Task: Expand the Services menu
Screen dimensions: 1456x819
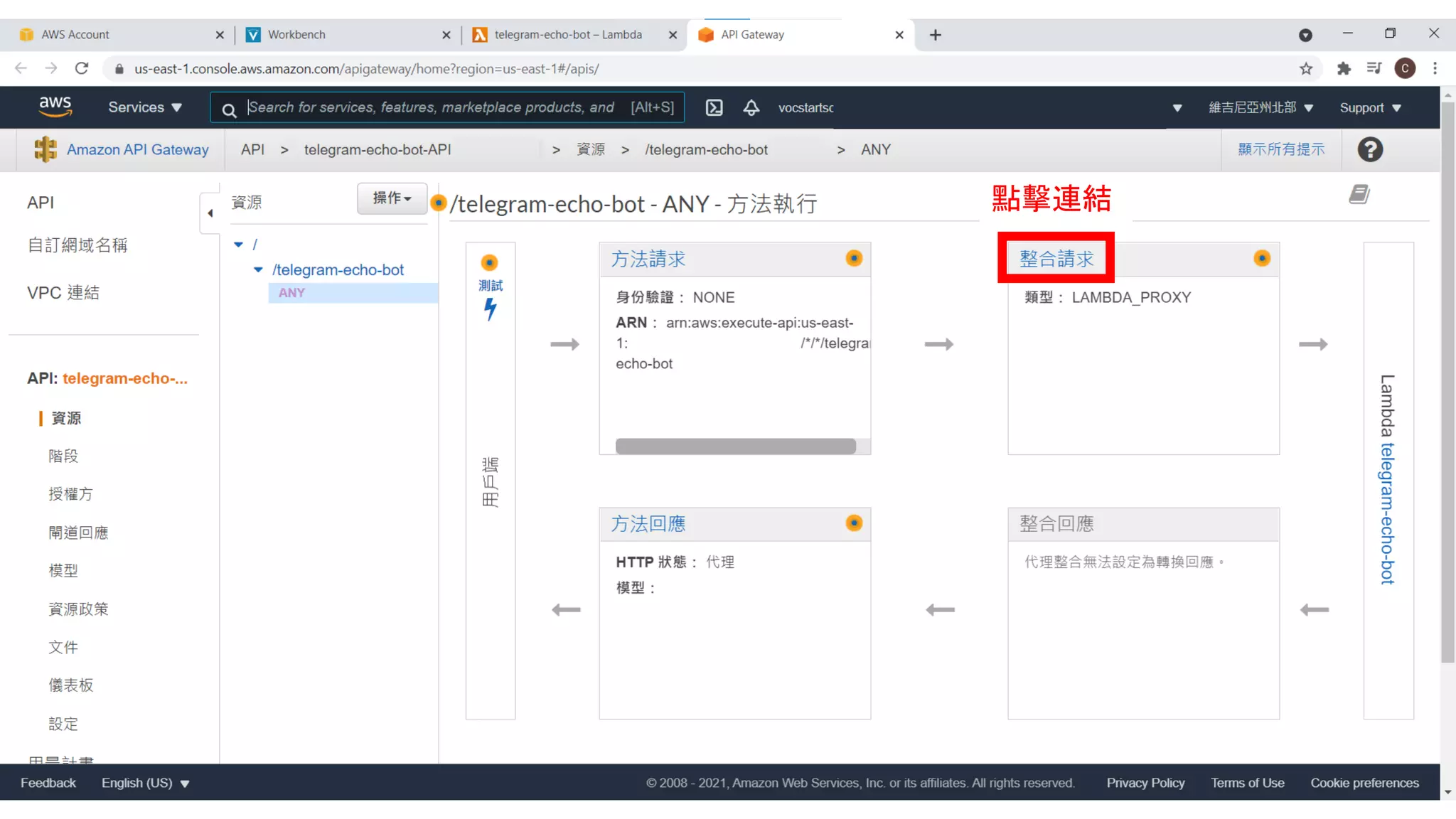Action: point(145,107)
